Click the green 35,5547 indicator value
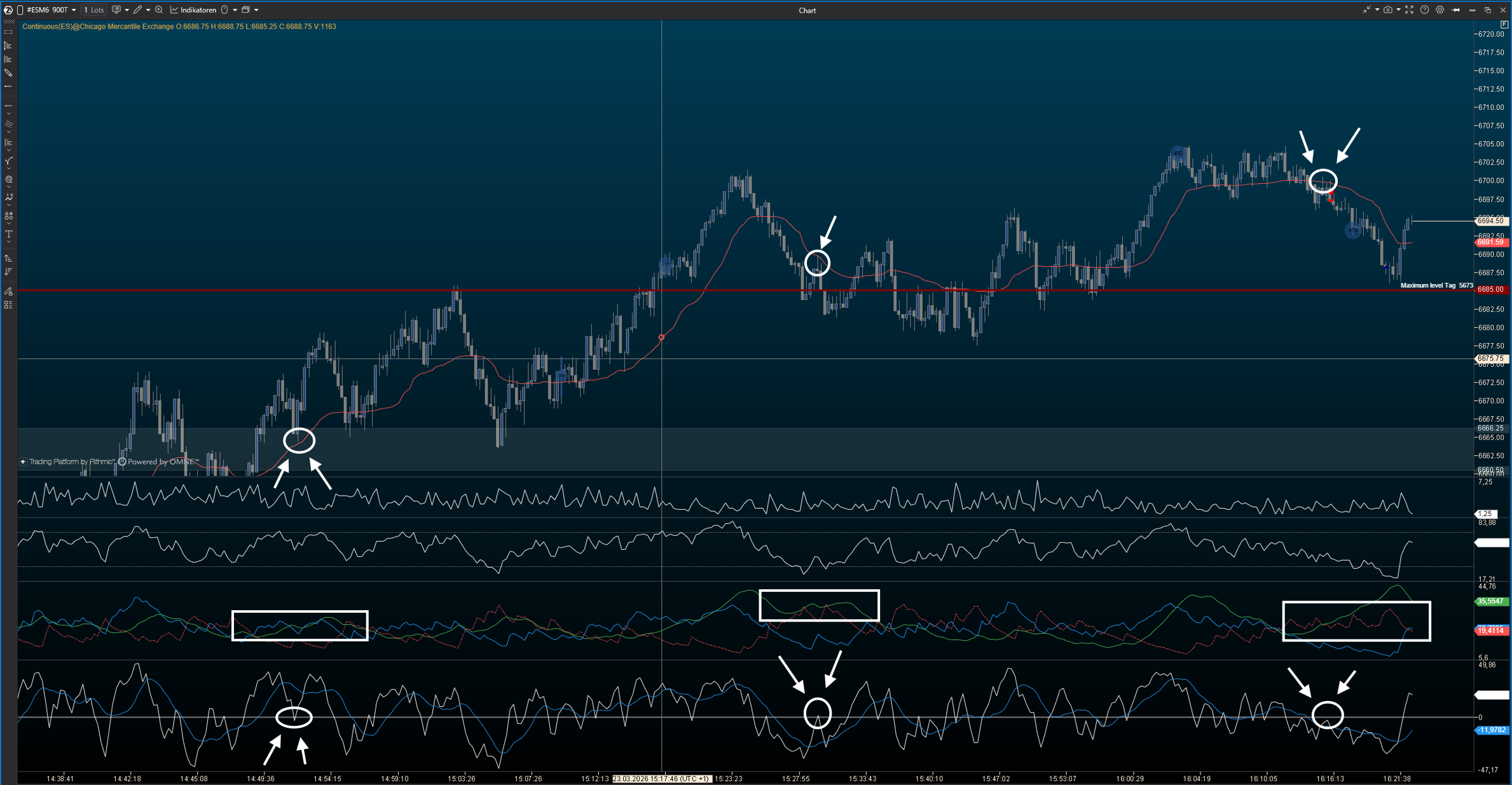The width and height of the screenshot is (1512, 785). click(1491, 601)
